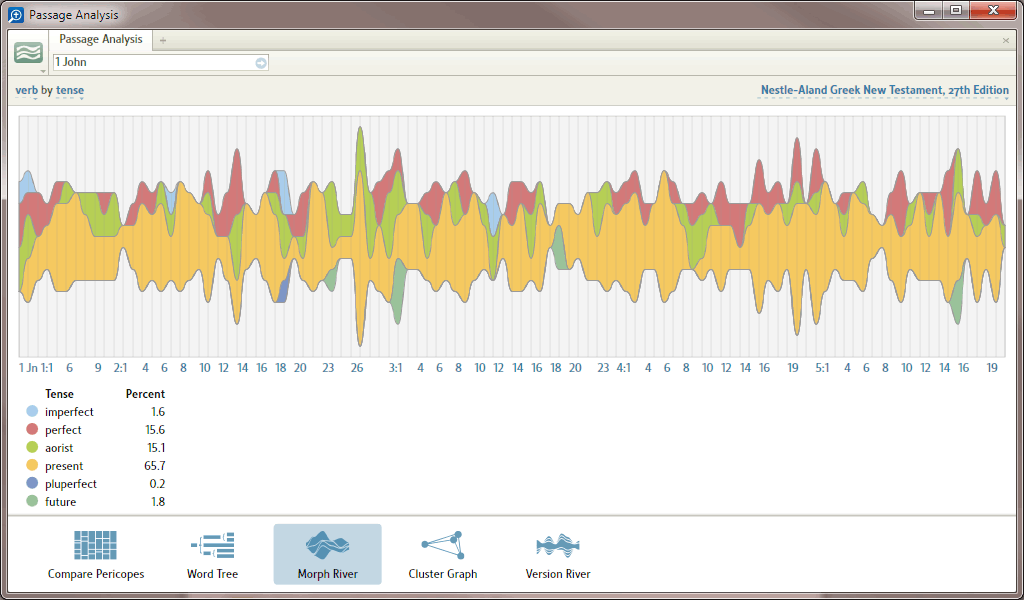The image size is (1024, 600).
Task: Click the 15.6 percent value
Action: tap(155, 430)
